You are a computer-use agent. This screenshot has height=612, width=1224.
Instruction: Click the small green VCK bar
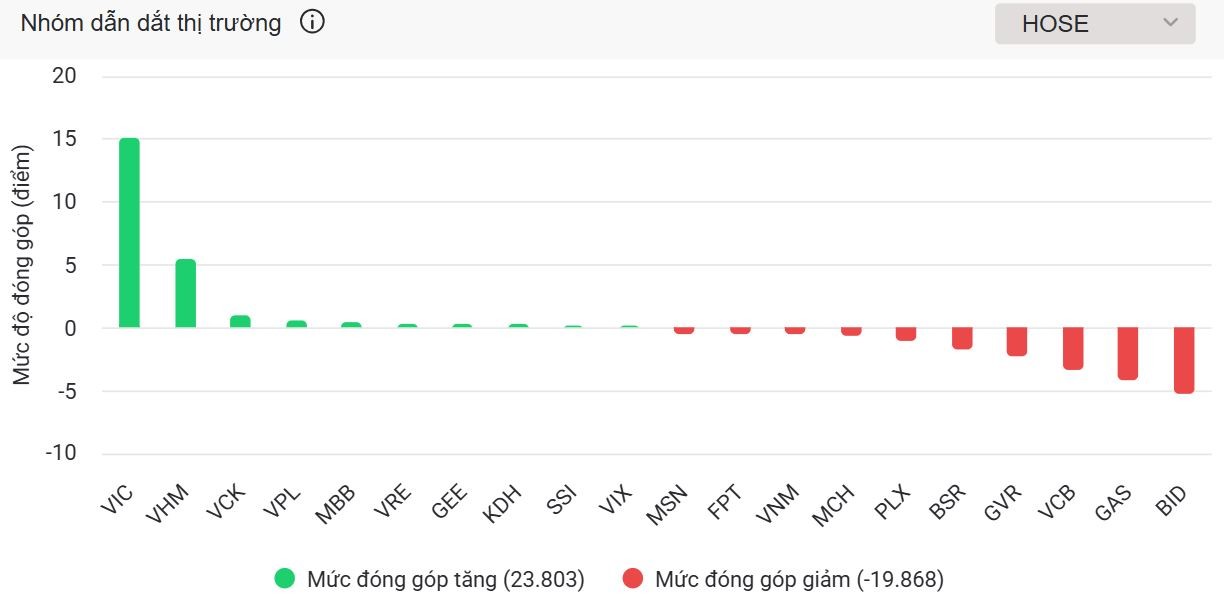coord(240,322)
